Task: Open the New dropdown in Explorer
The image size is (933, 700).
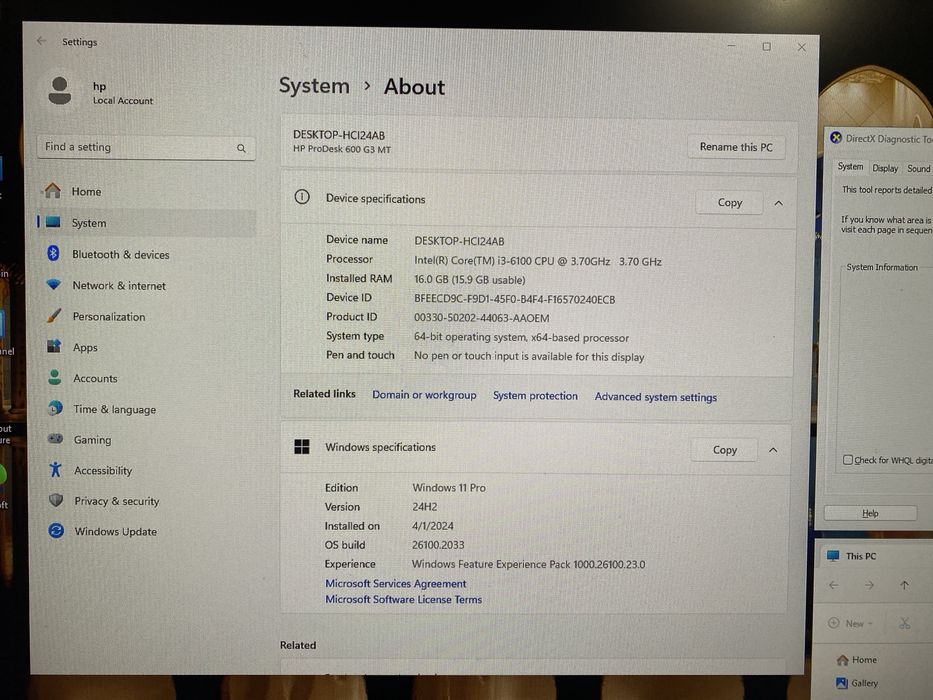Action: pyautogui.click(x=851, y=623)
